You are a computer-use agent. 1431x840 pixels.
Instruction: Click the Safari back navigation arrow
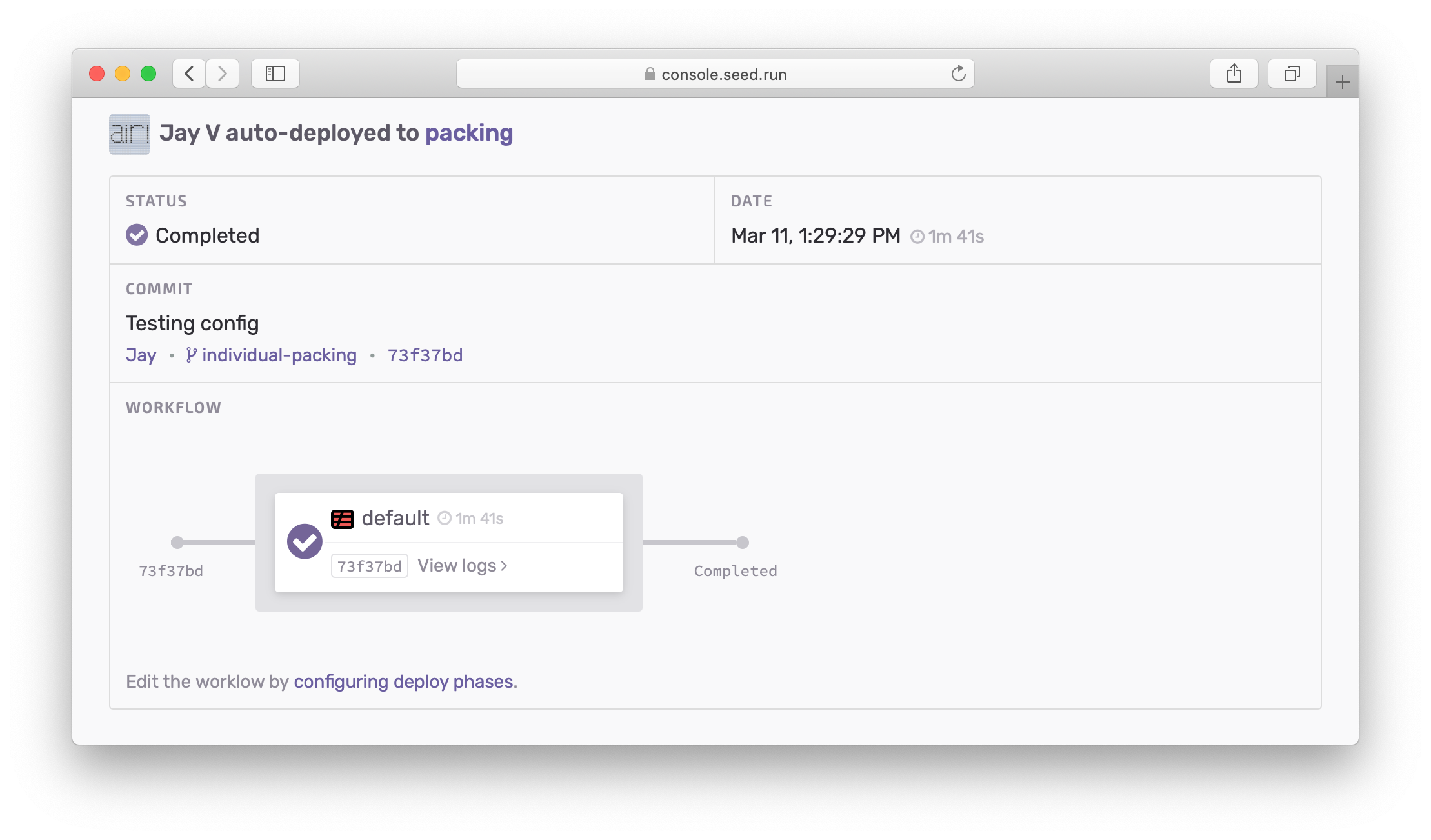click(x=189, y=74)
